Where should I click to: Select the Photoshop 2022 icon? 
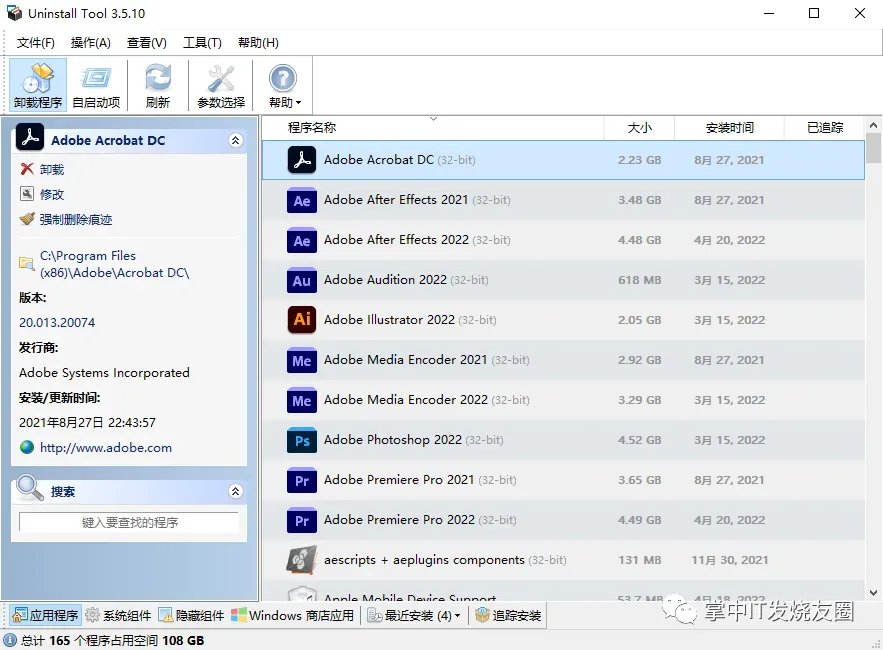[x=302, y=440]
